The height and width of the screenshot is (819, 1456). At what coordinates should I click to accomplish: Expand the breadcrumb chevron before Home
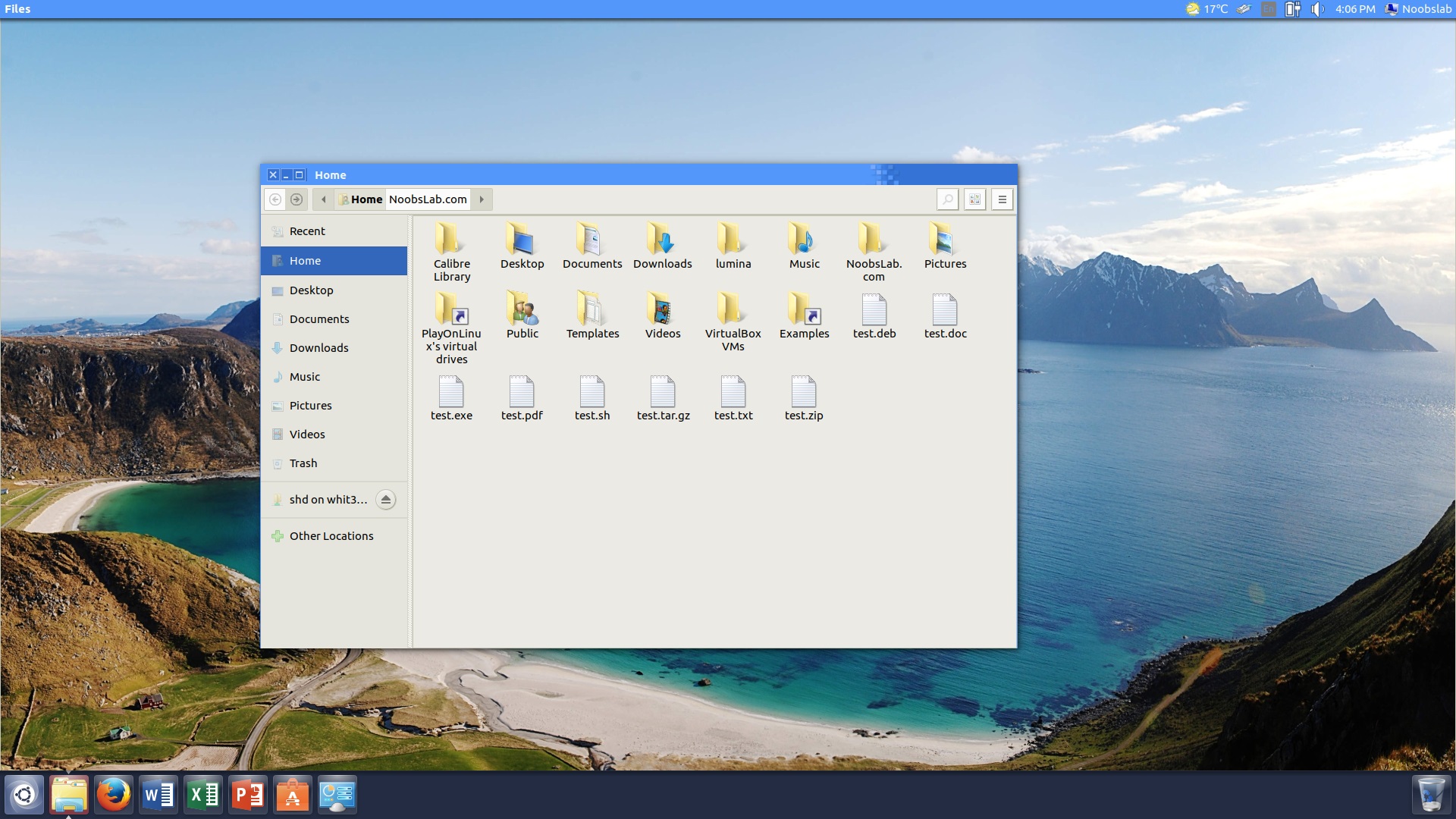pos(323,199)
